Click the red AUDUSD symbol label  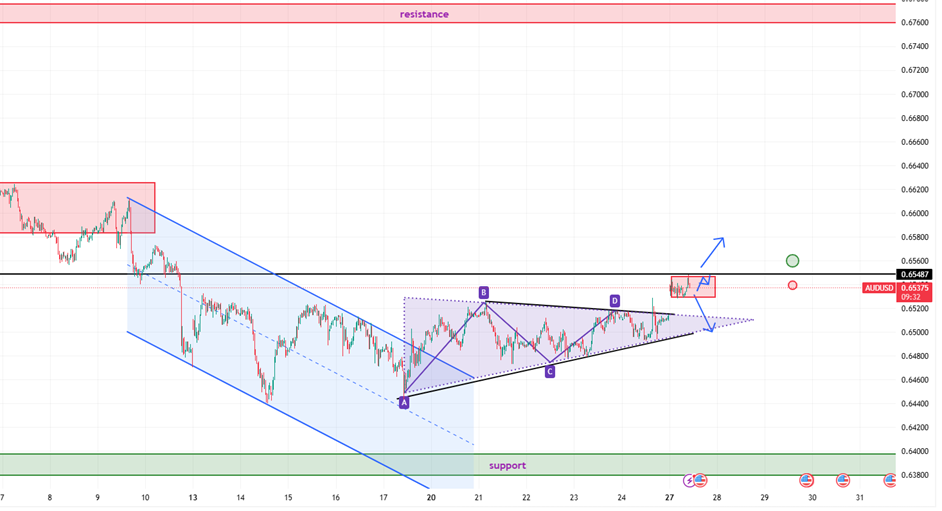tap(879, 288)
